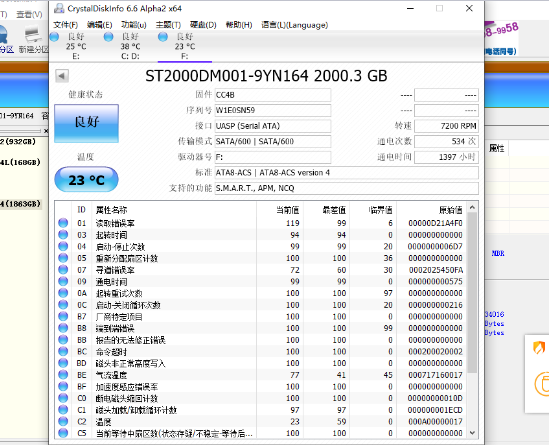Select raw value 00717160017
The width and height of the screenshot is (549, 445).
pyautogui.click(x=435, y=375)
